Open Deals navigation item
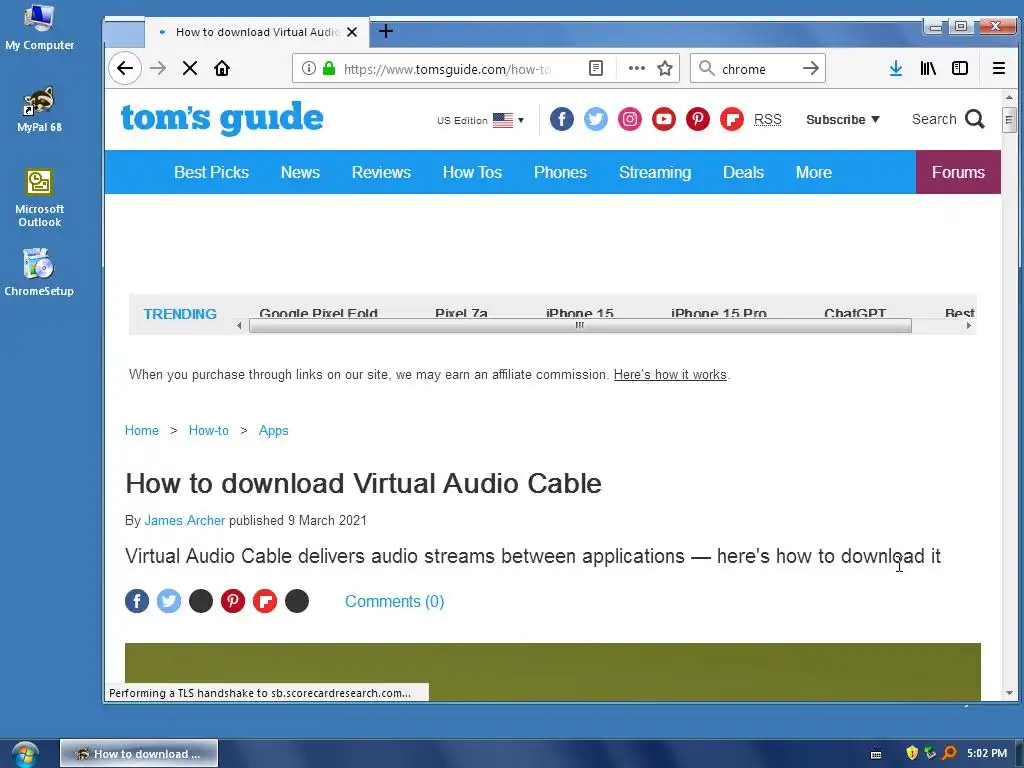This screenshot has height=768, width=1024. (743, 172)
